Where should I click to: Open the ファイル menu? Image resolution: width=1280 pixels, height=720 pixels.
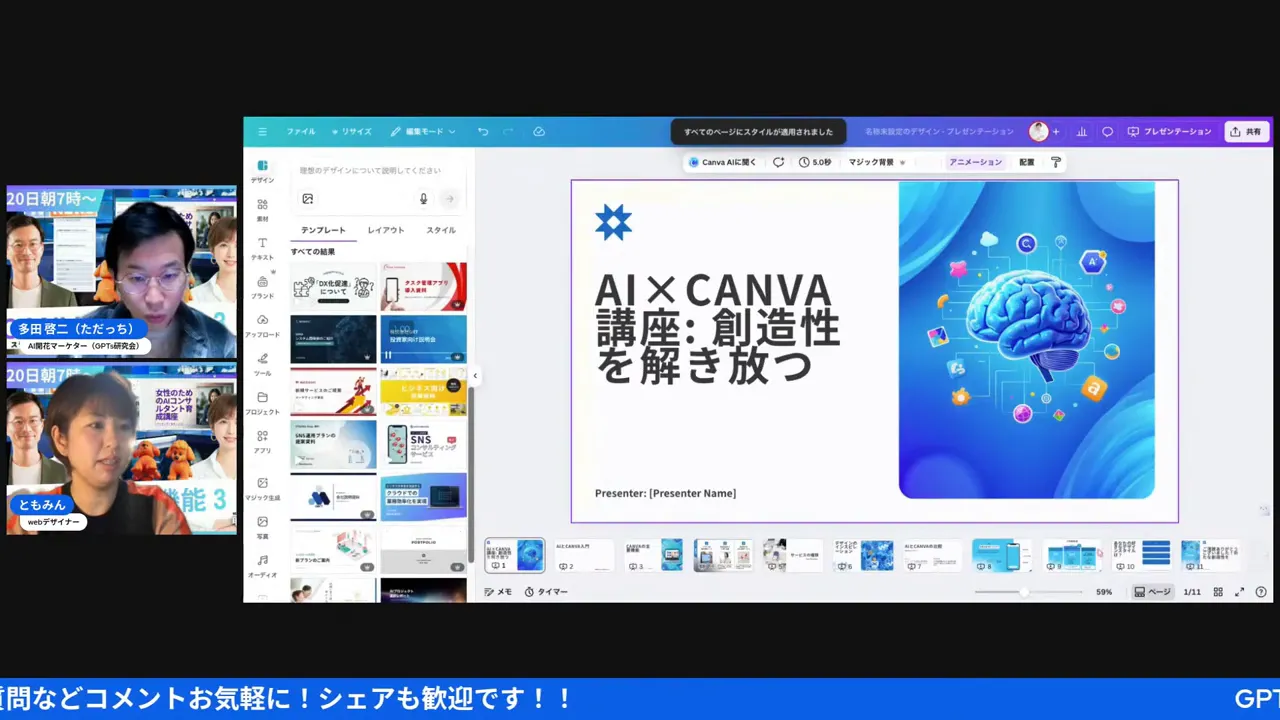(x=300, y=131)
